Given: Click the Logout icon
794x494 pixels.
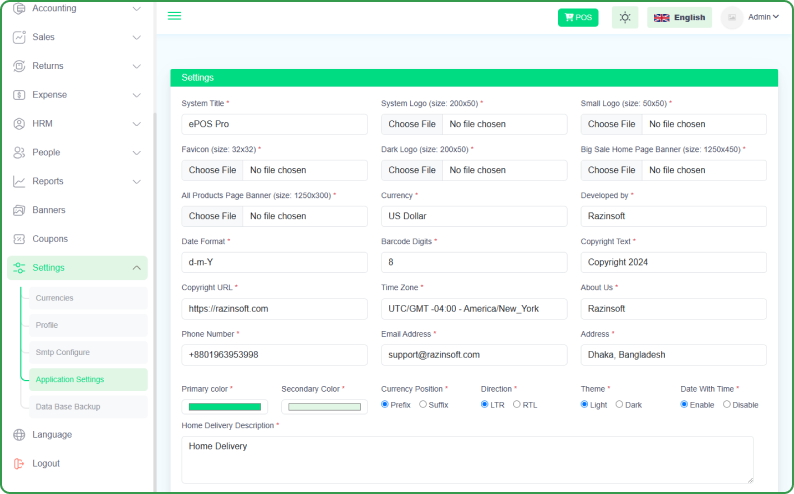Looking at the screenshot, I should [x=19, y=464].
